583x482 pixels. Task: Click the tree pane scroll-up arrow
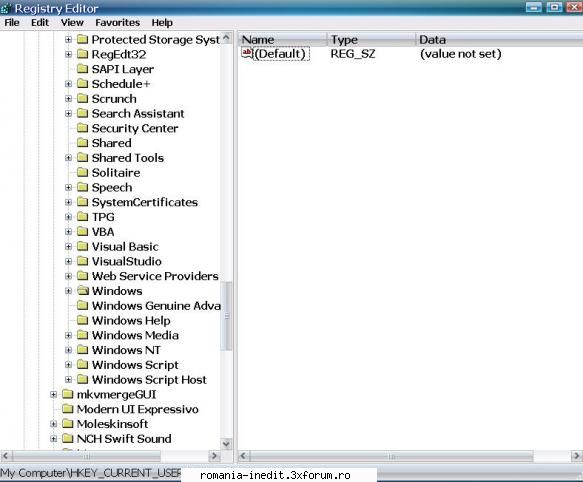pyautogui.click(x=226, y=38)
